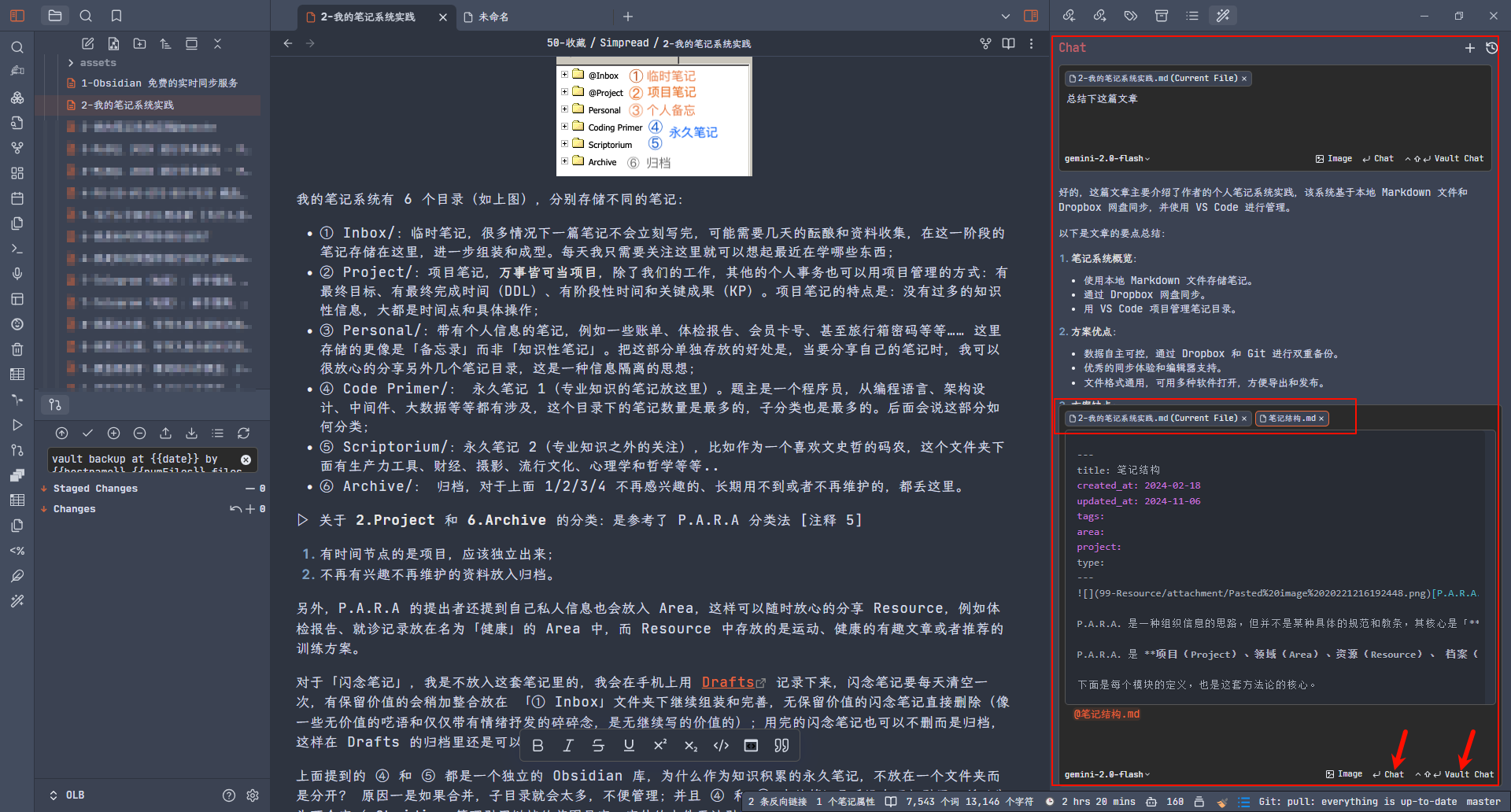Open chat history in the Chat panel
Viewport: 1511px width, 812px height.
click(1491, 48)
